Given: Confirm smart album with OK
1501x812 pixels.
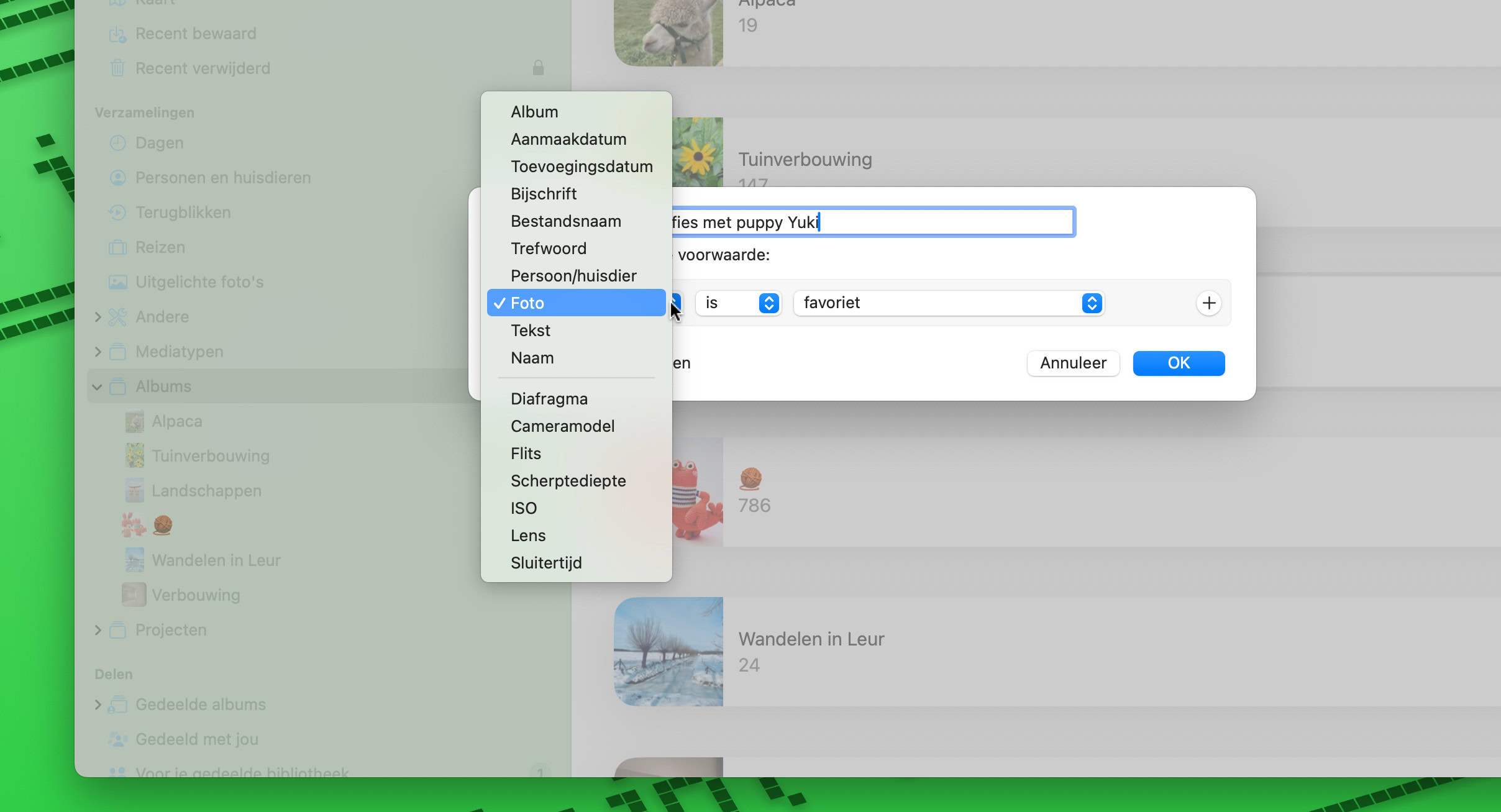Looking at the screenshot, I should tap(1178, 363).
